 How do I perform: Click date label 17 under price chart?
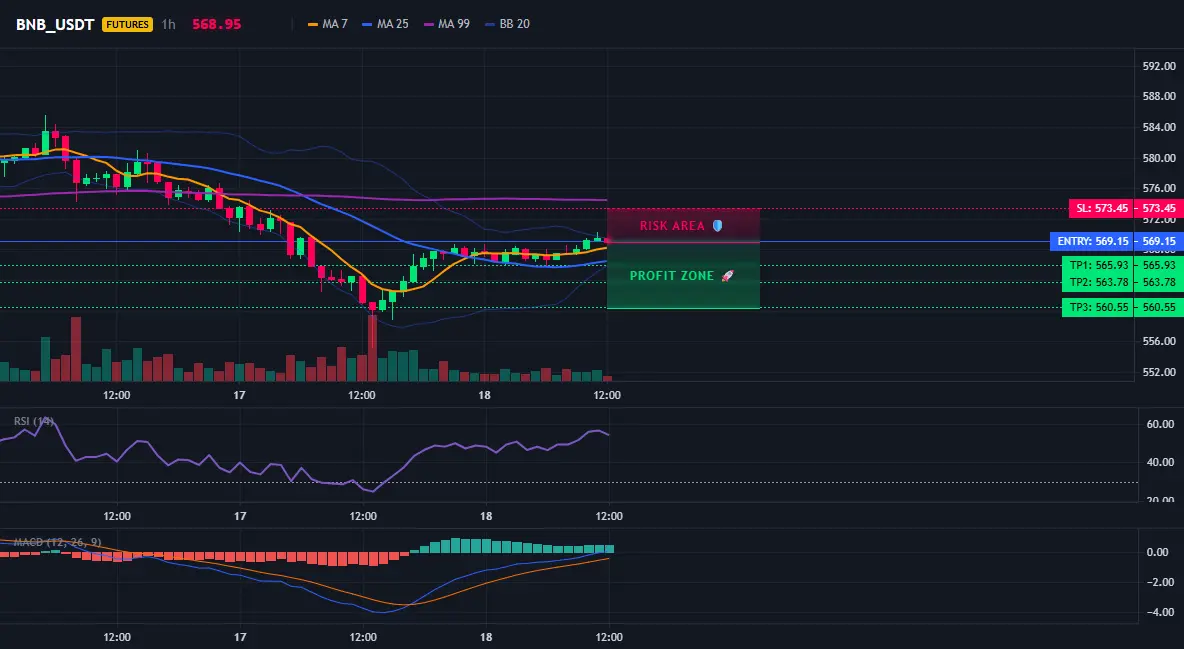[239, 395]
